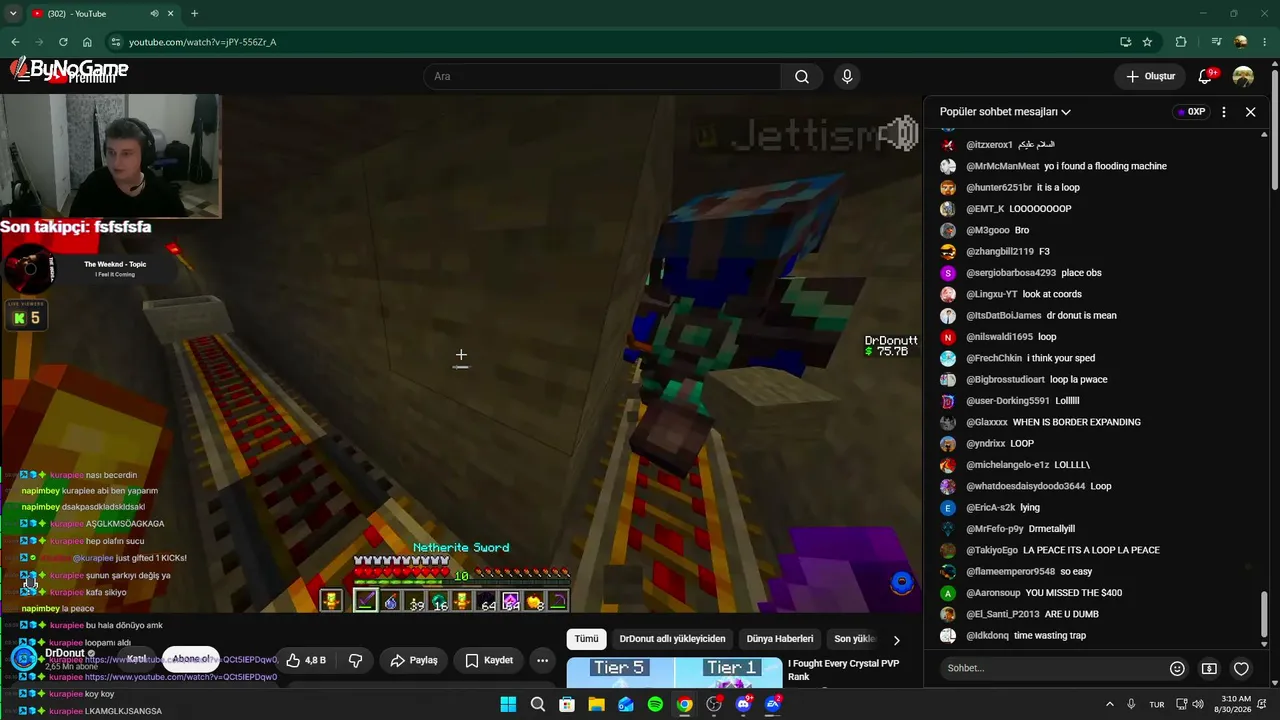
Task: Subscribe with the Abone ol button
Action: pos(191,659)
